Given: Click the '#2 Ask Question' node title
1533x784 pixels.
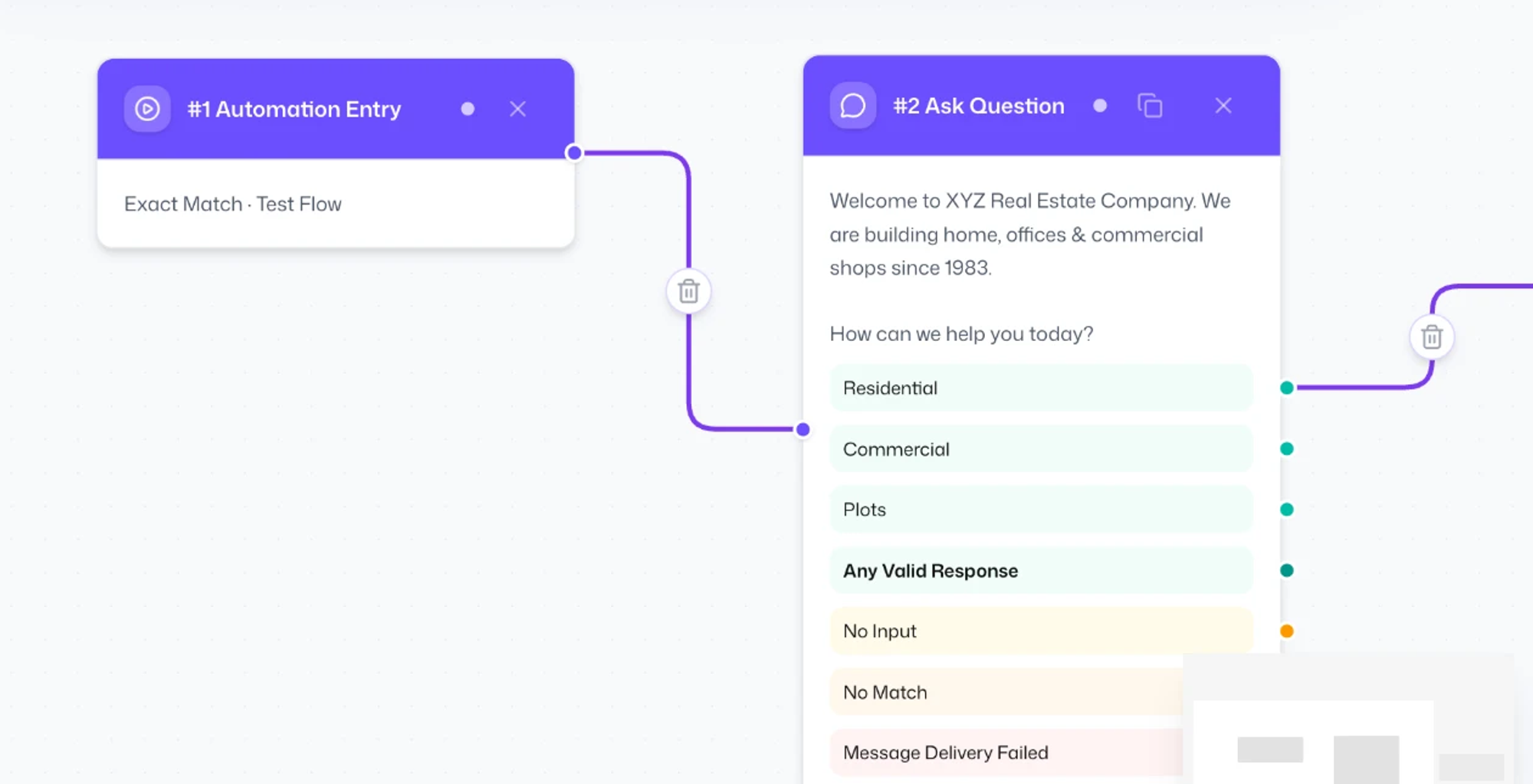Looking at the screenshot, I should [x=979, y=106].
